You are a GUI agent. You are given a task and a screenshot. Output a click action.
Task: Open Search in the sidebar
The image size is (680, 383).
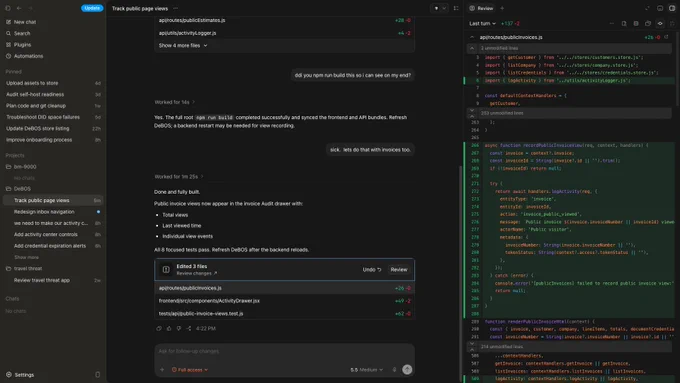tap(22, 33)
